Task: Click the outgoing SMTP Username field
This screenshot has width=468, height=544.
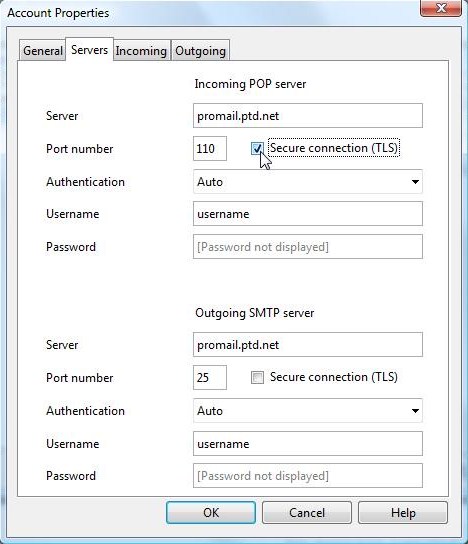Action: click(308, 443)
